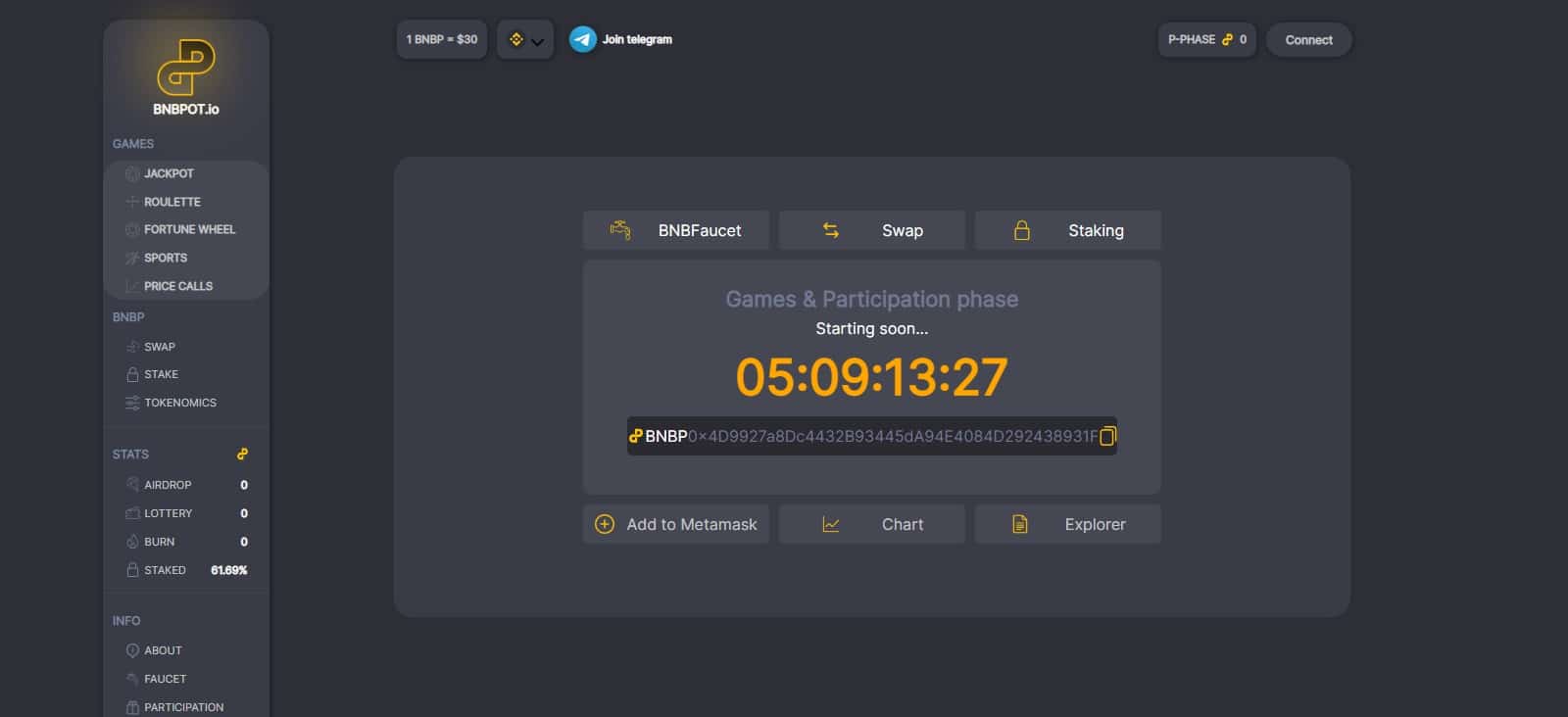The width and height of the screenshot is (1568, 717).
Task: Click the 1 BNBP = $30 price badge
Action: (x=442, y=40)
